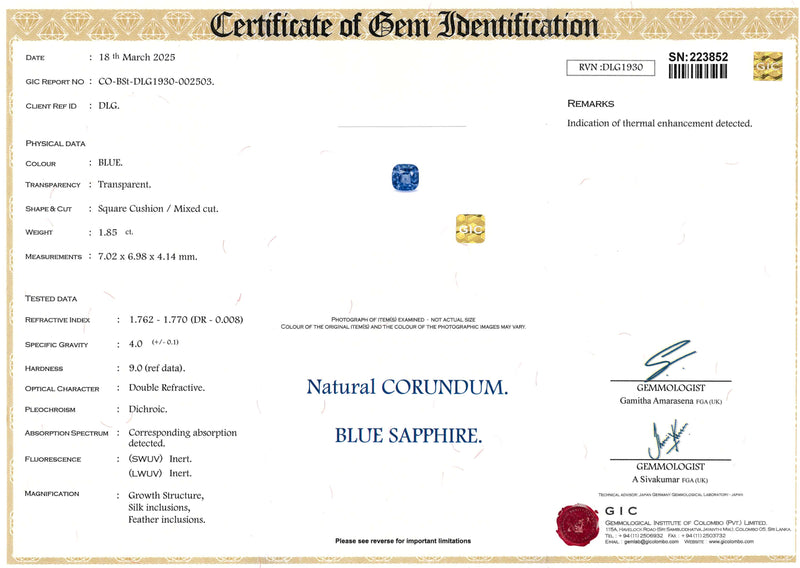800x568 pixels.
Task: Click the email gemlab@gicolombo.com
Action: point(651,541)
